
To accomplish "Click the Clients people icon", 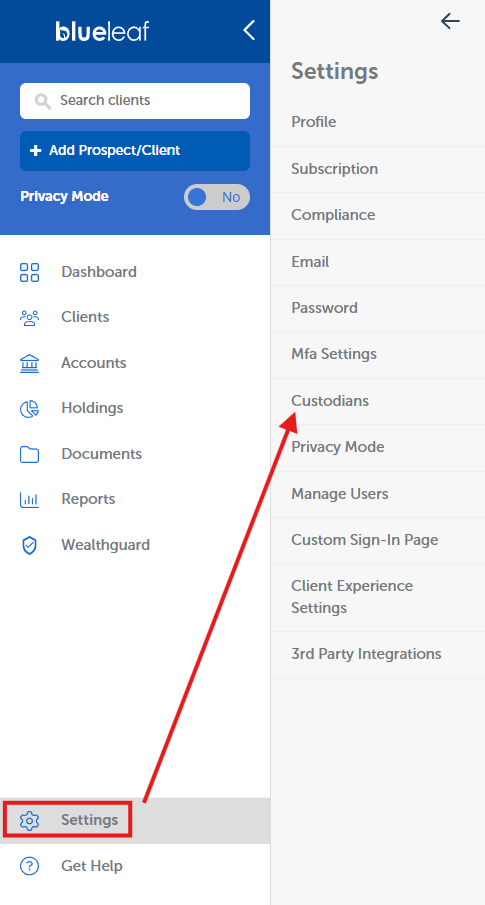I will coord(29,317).
